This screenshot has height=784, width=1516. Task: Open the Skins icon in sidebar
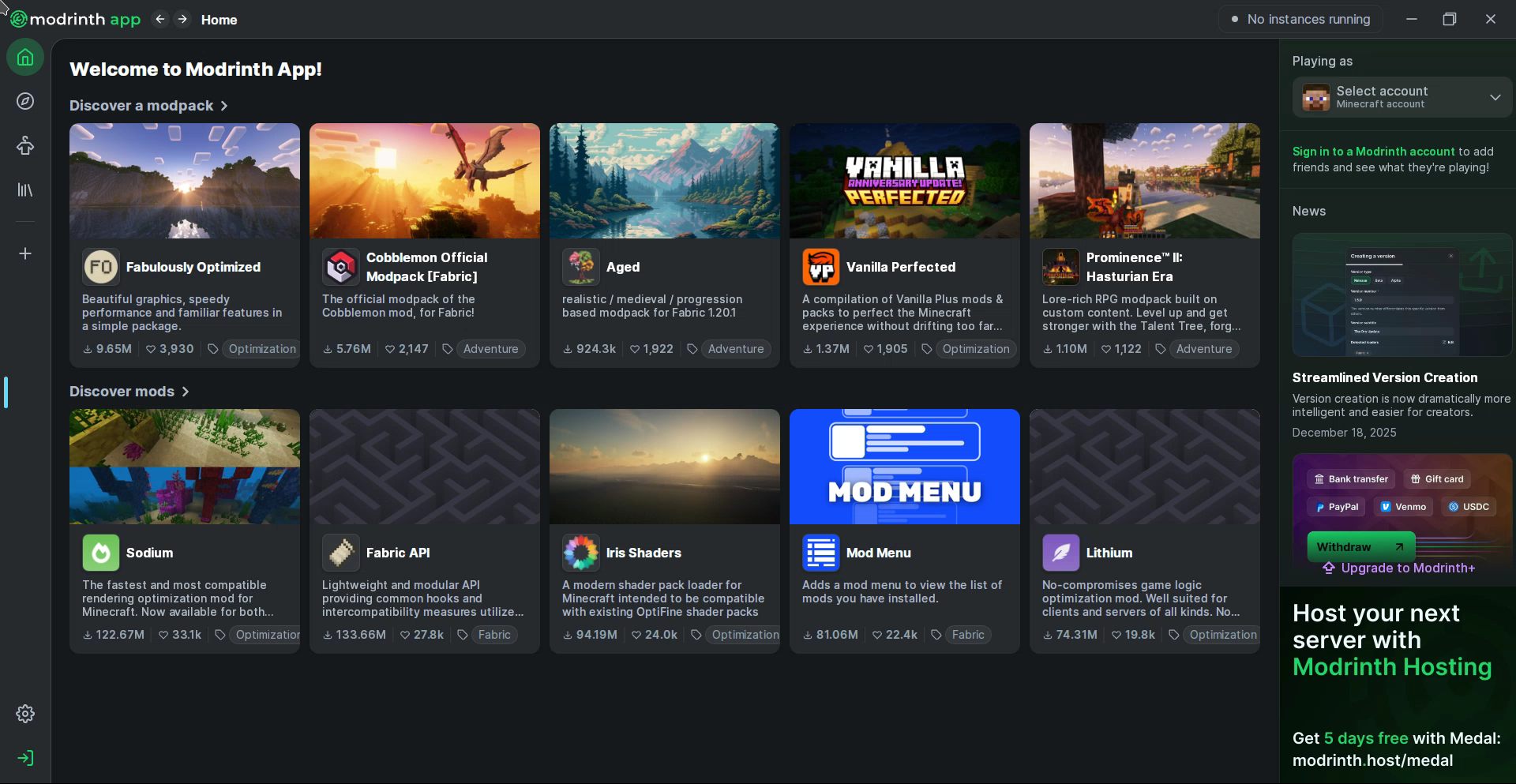(x=25, y=145)
